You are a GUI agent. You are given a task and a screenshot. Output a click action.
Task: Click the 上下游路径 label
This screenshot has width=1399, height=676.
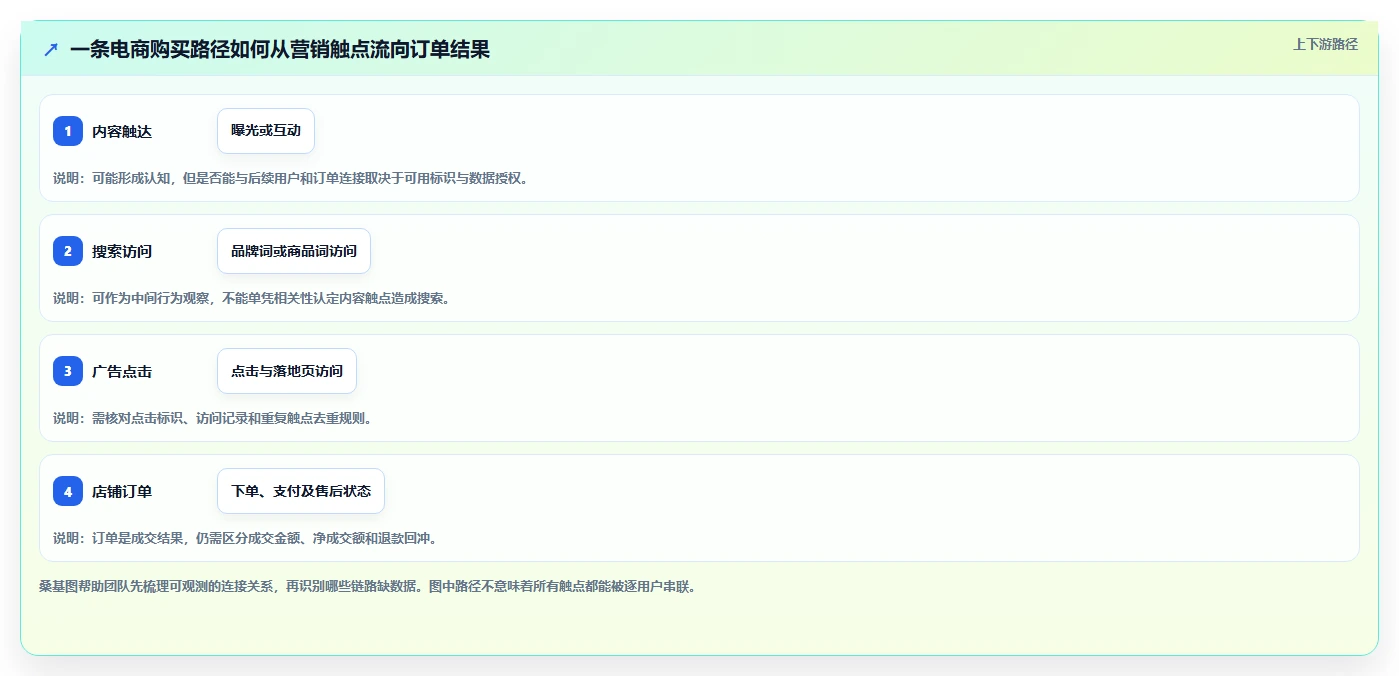click(1325, 44)
